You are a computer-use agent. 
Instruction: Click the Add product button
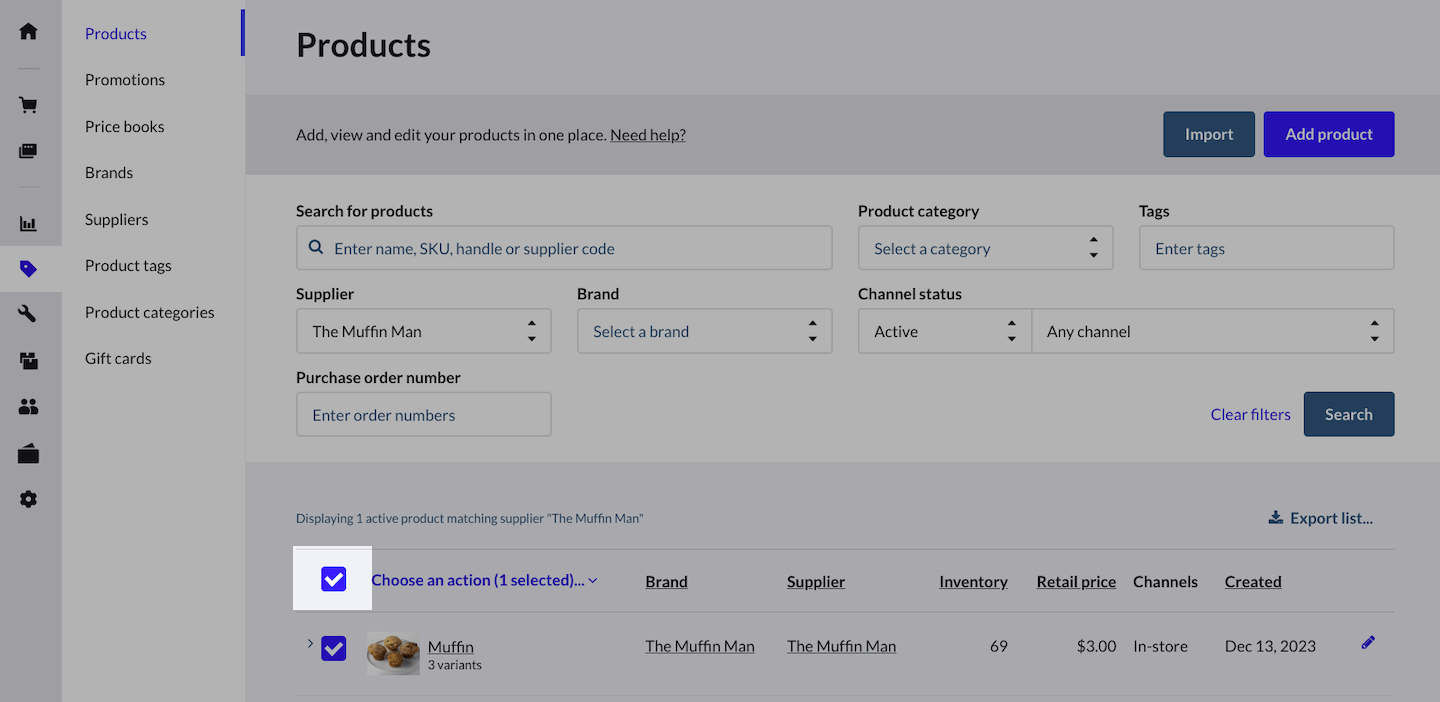coord(1328,134)
